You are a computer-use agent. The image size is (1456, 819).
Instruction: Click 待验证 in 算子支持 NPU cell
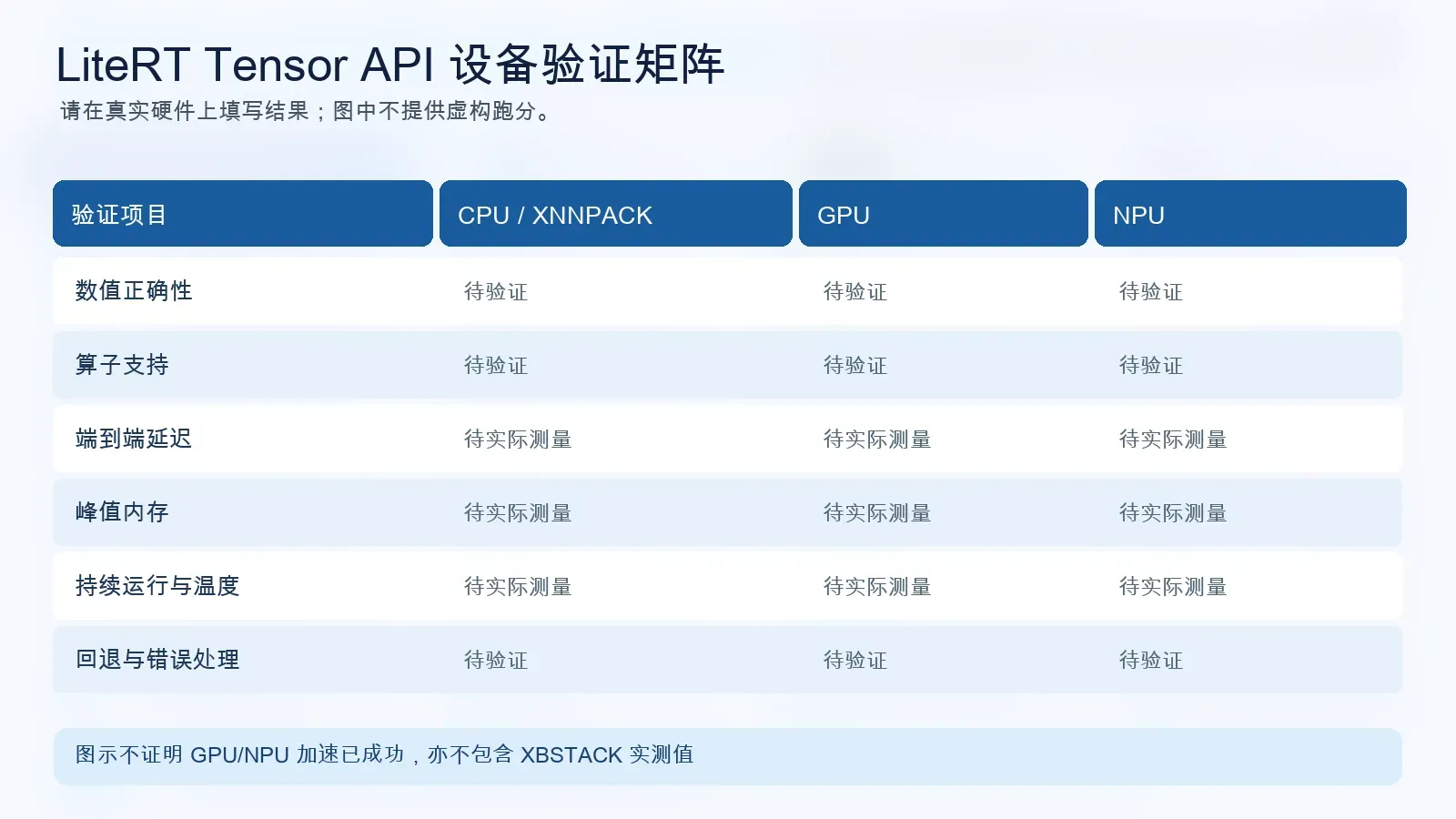(1151, 366)
